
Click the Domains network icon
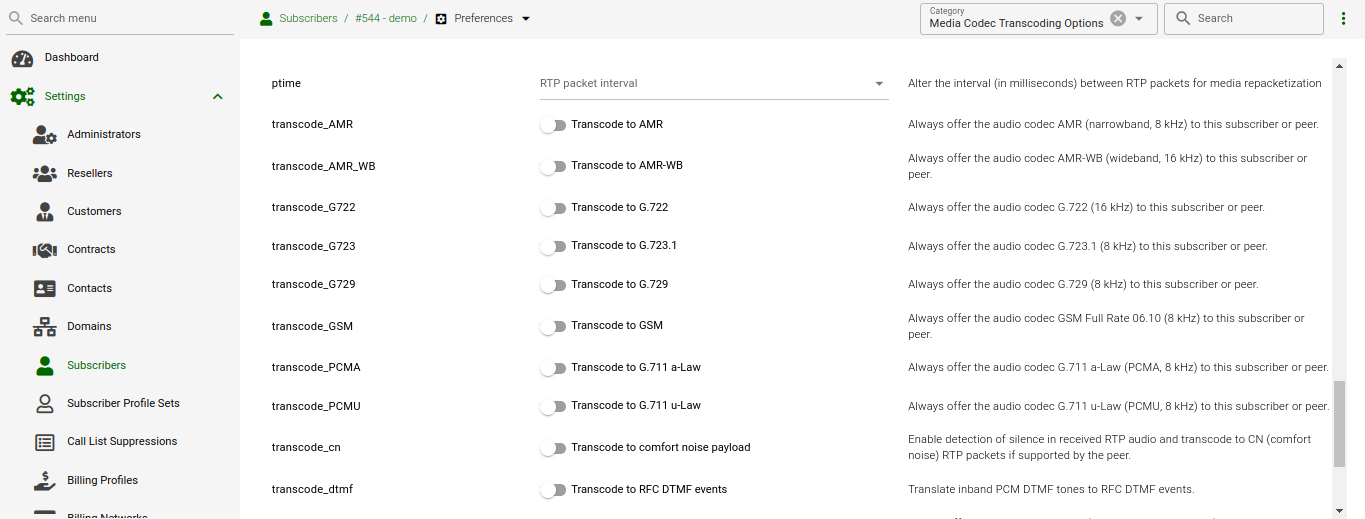pos(45,327)
